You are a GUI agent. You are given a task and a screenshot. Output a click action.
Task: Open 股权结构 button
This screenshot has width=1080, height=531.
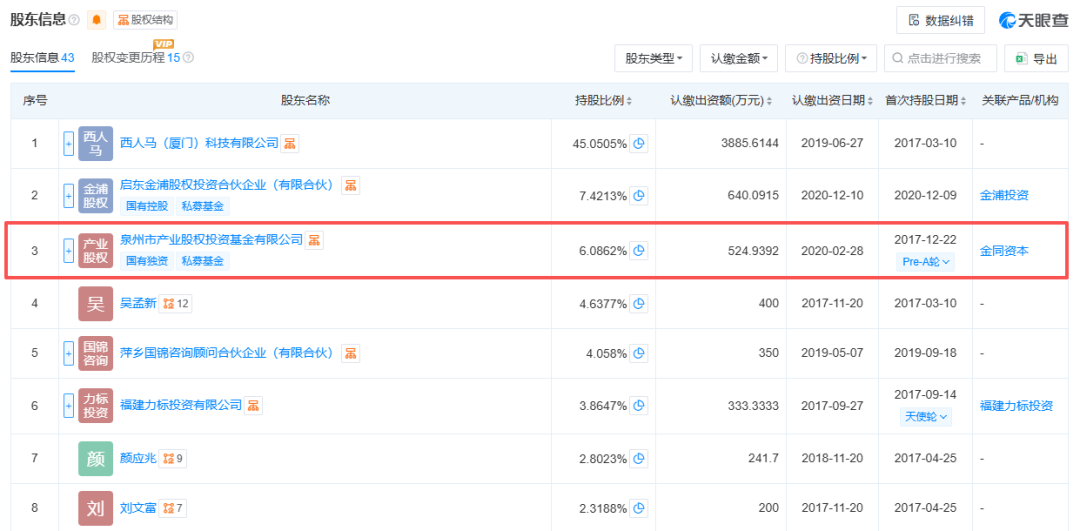point(145,20)
